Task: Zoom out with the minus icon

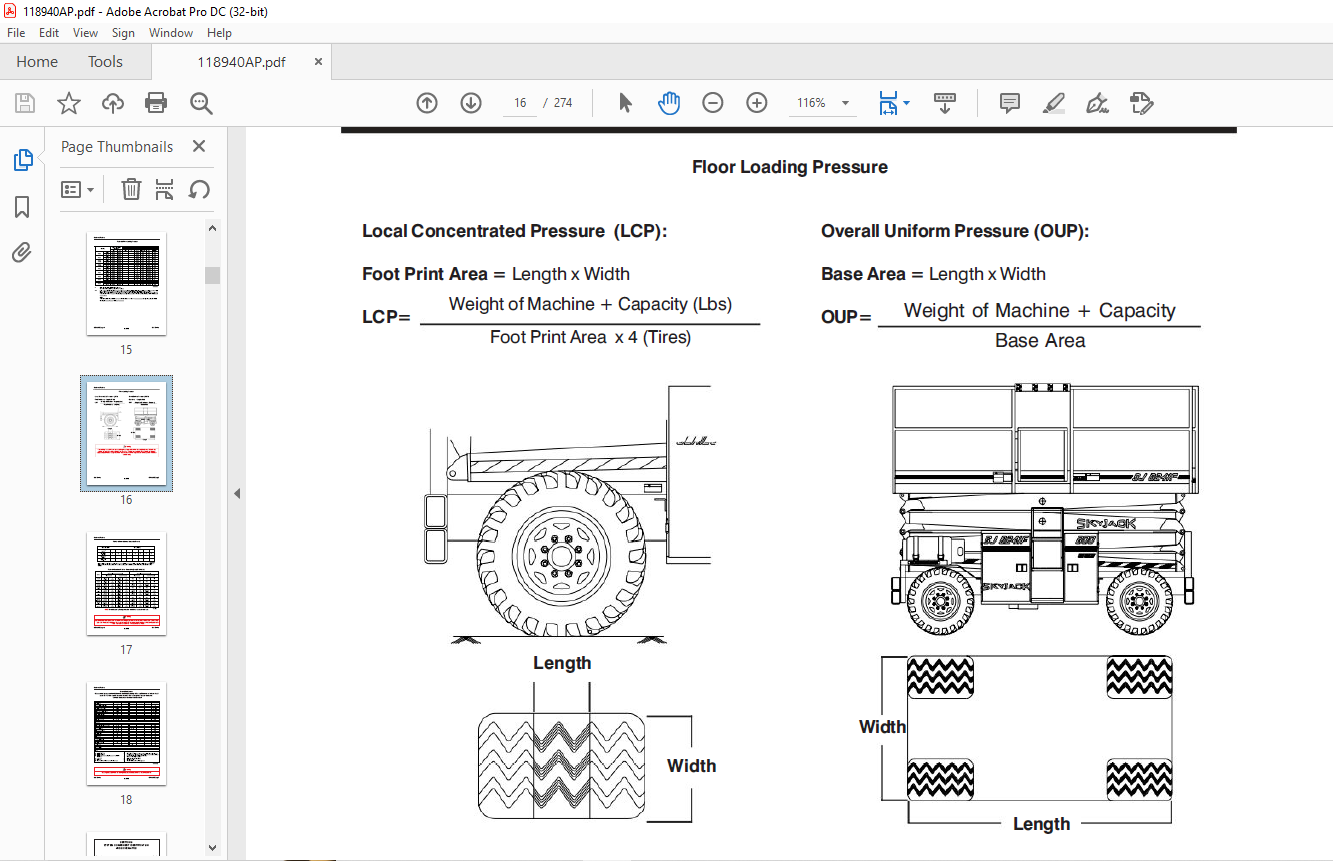Action: (x=713, y=103)
